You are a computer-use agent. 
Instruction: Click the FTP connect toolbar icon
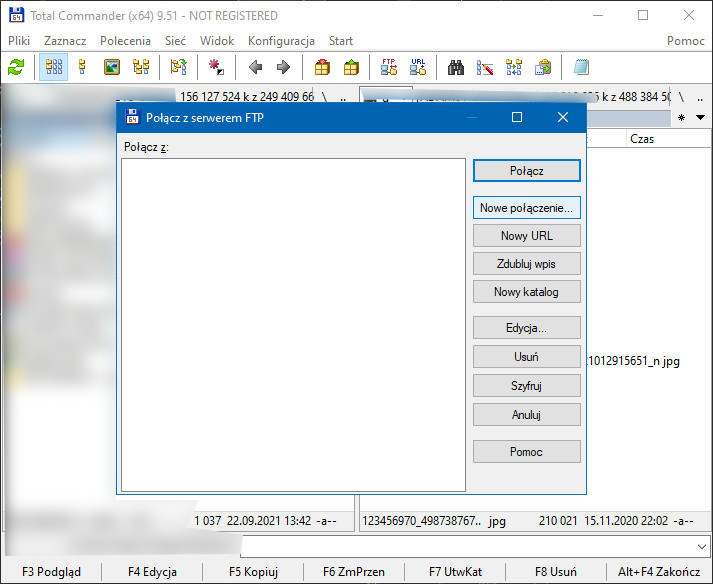(x=389, y=67)
